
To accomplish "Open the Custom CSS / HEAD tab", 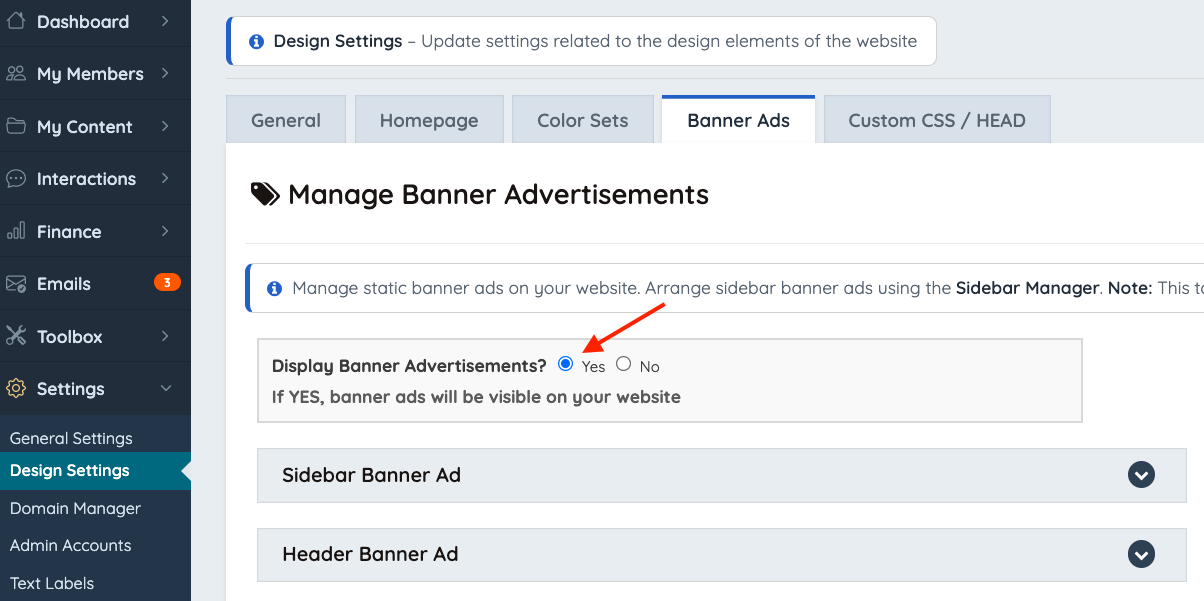I will (937, 120).
